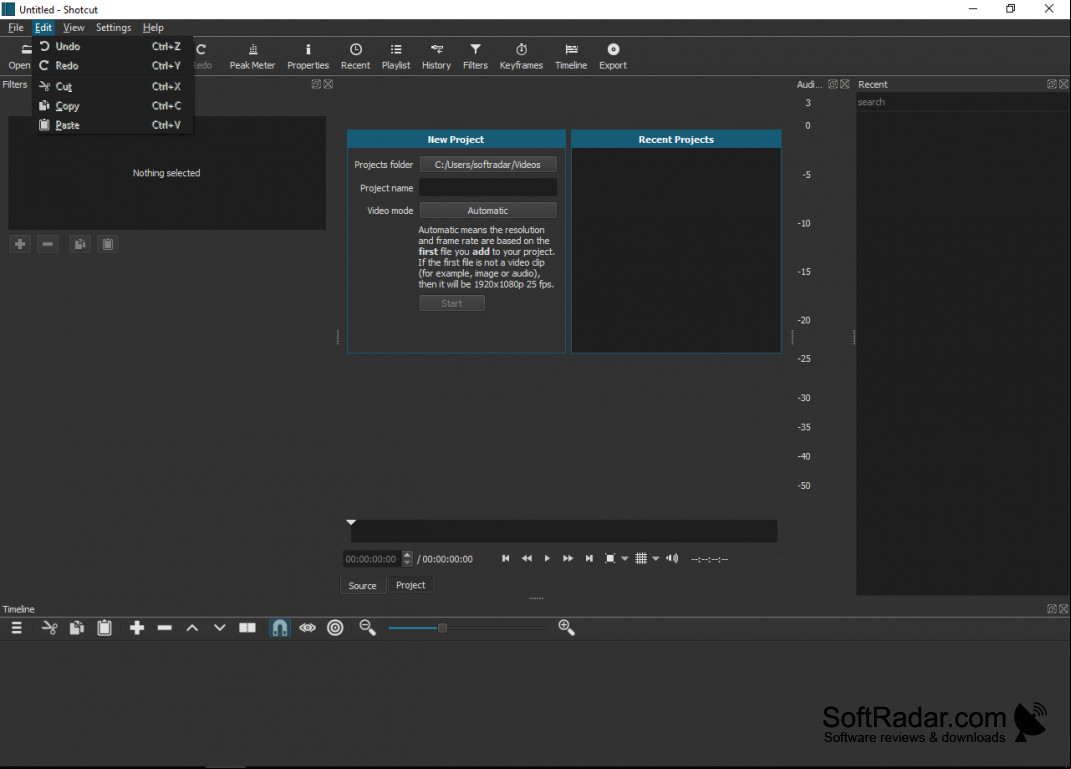Toggle ripple all tracks target icon

point(335,628)
